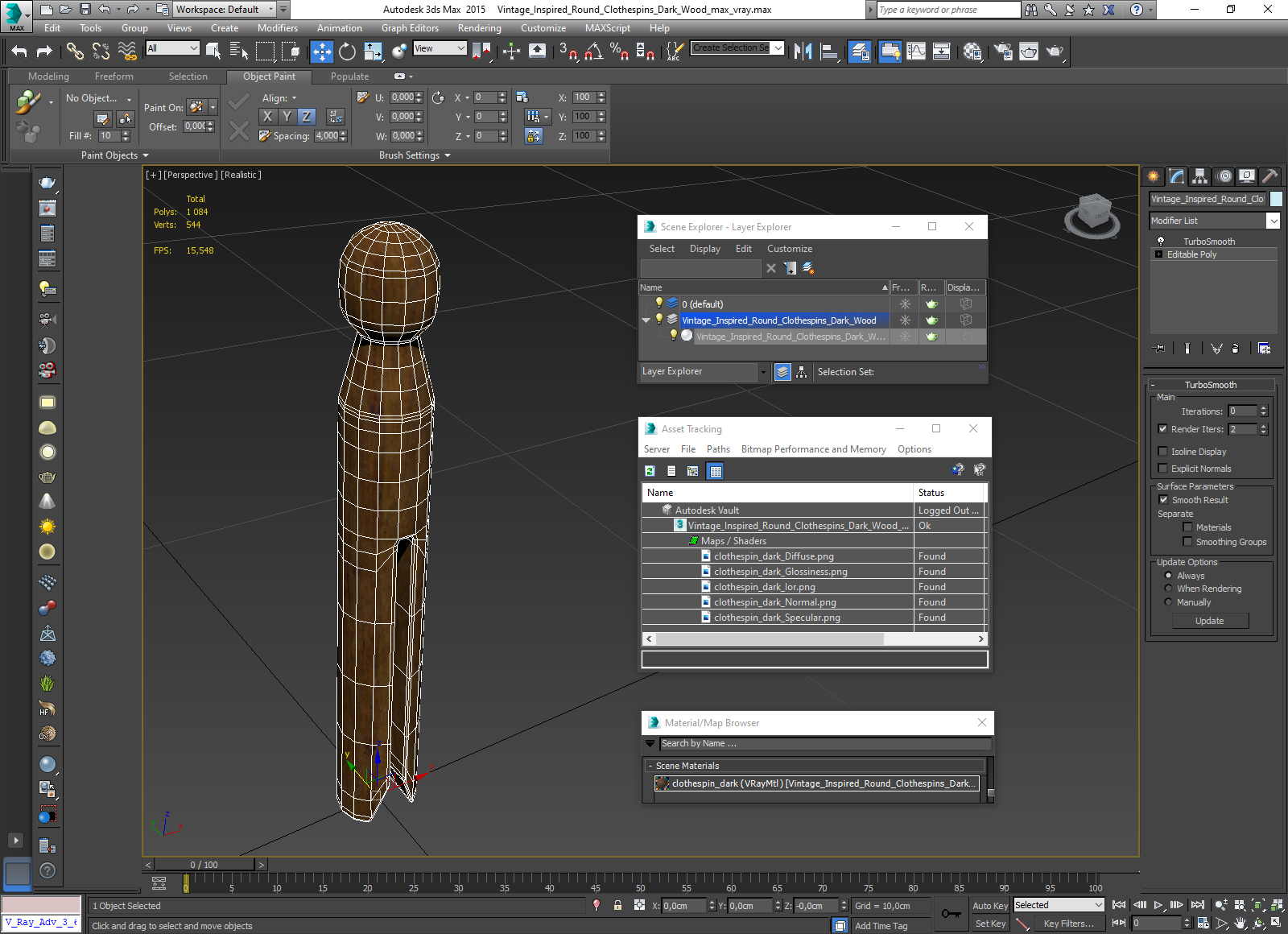Click the Play Animation button

(1158, 905)
